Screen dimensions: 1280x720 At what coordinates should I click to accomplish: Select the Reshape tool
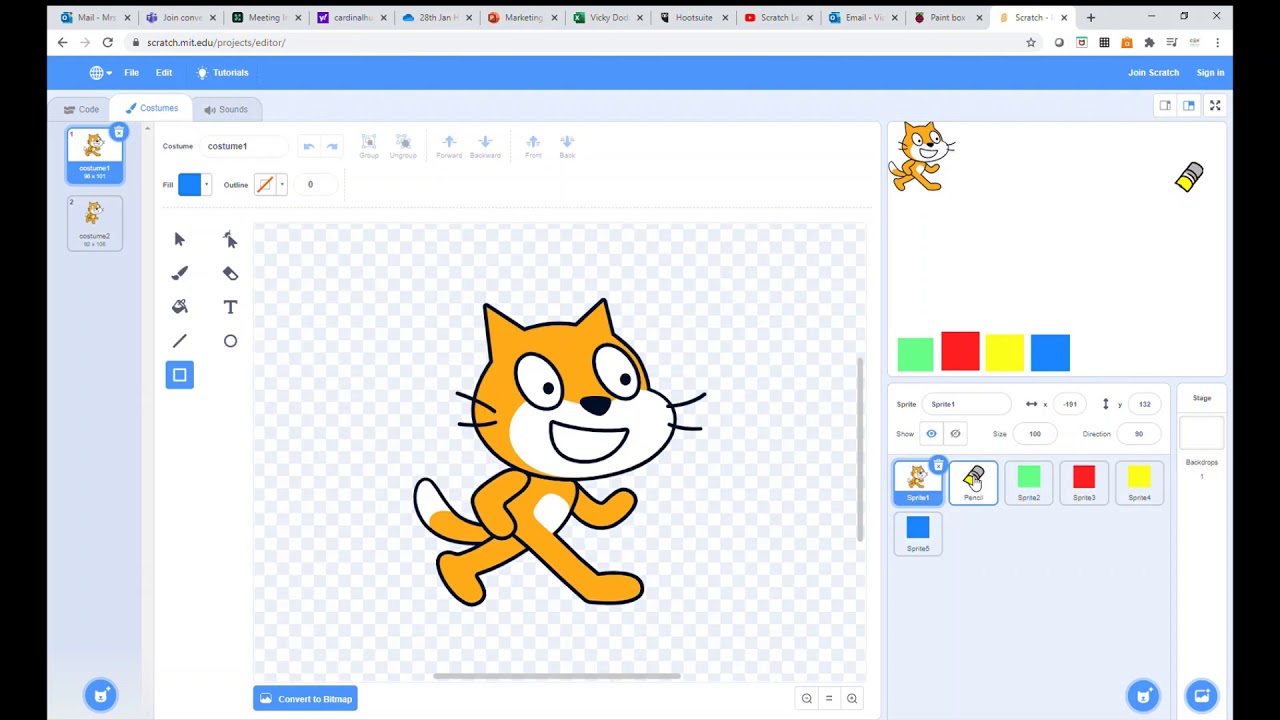pos(230,239)
